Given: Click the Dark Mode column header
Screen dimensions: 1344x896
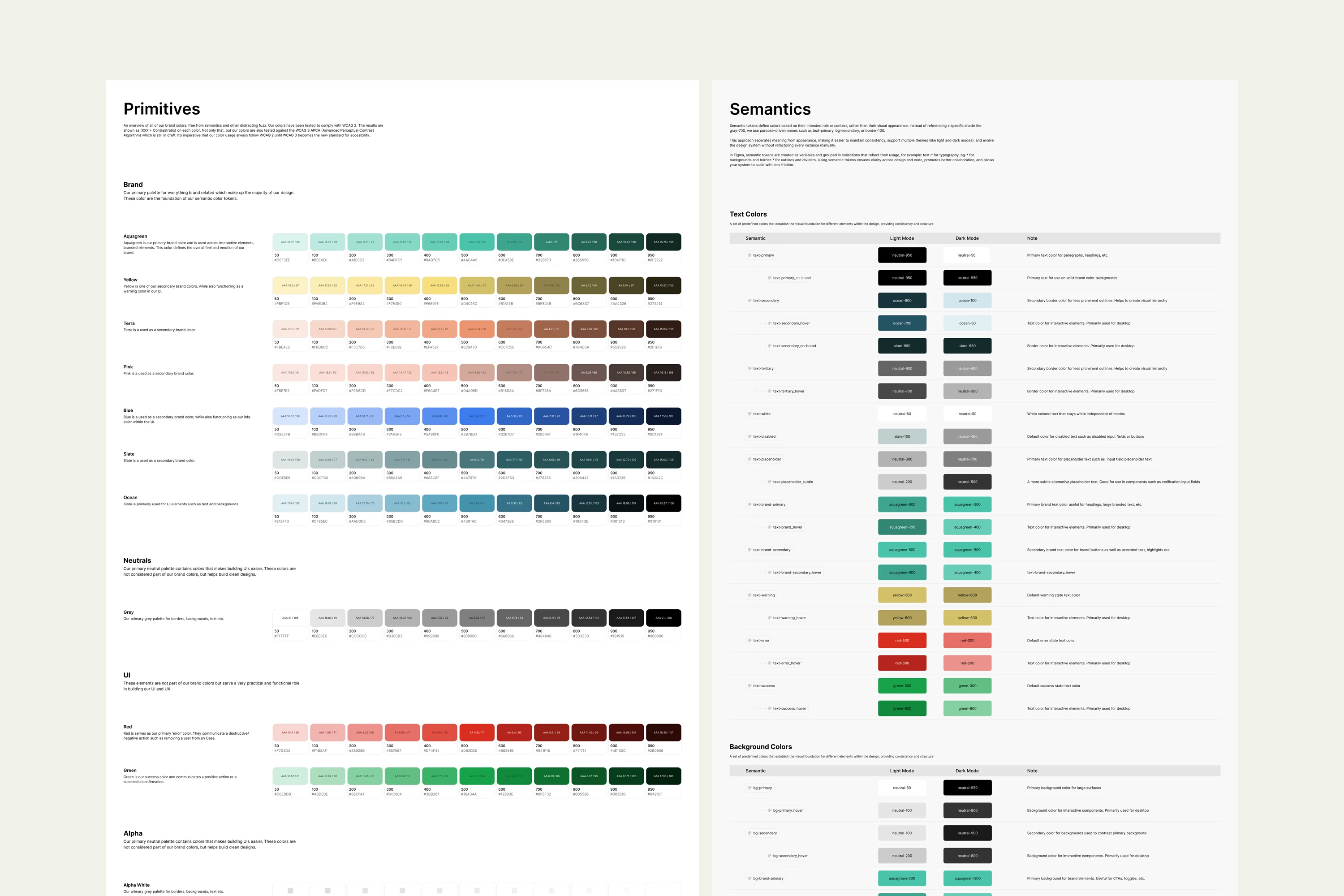Looking at the screenshot, I should (x=967, y=238).
